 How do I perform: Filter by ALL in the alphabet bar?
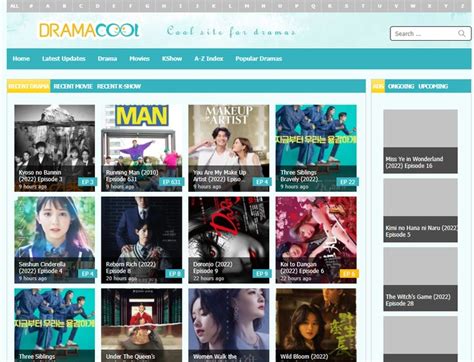[x=15, y=6]
